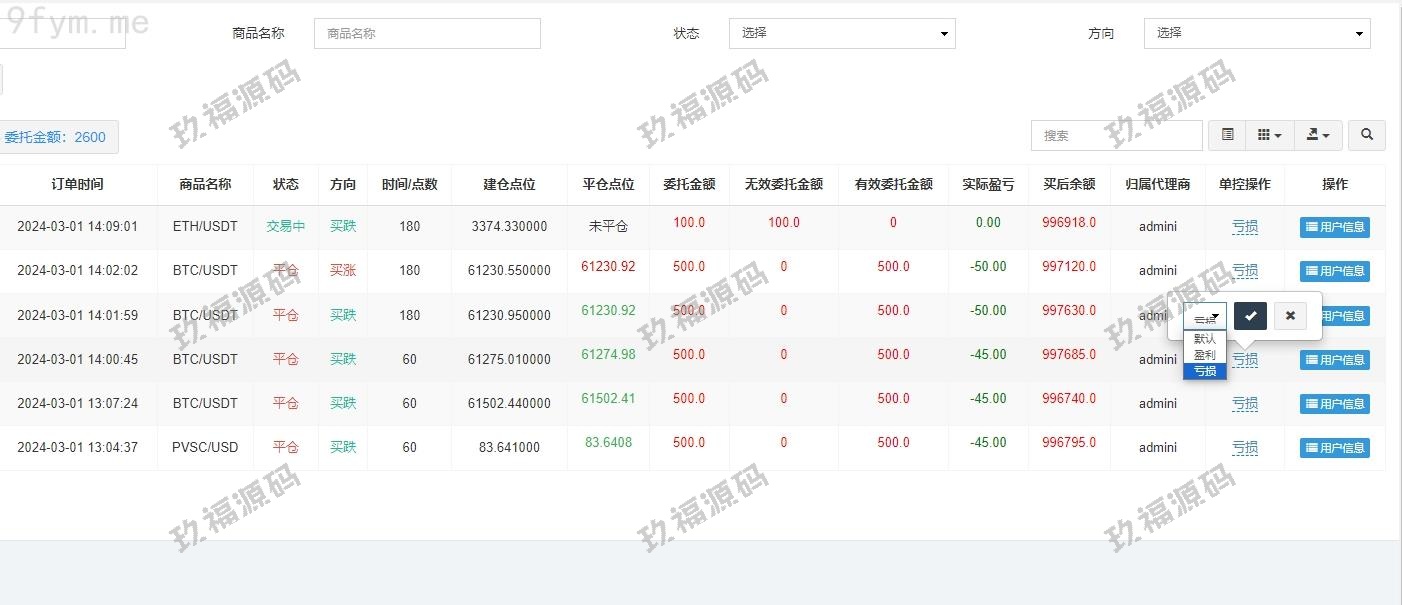Click 亏损 link in the PVSC/USD row
Image resolution: width=1402 pixels, height=605 pixels.
pos(1245,448)
